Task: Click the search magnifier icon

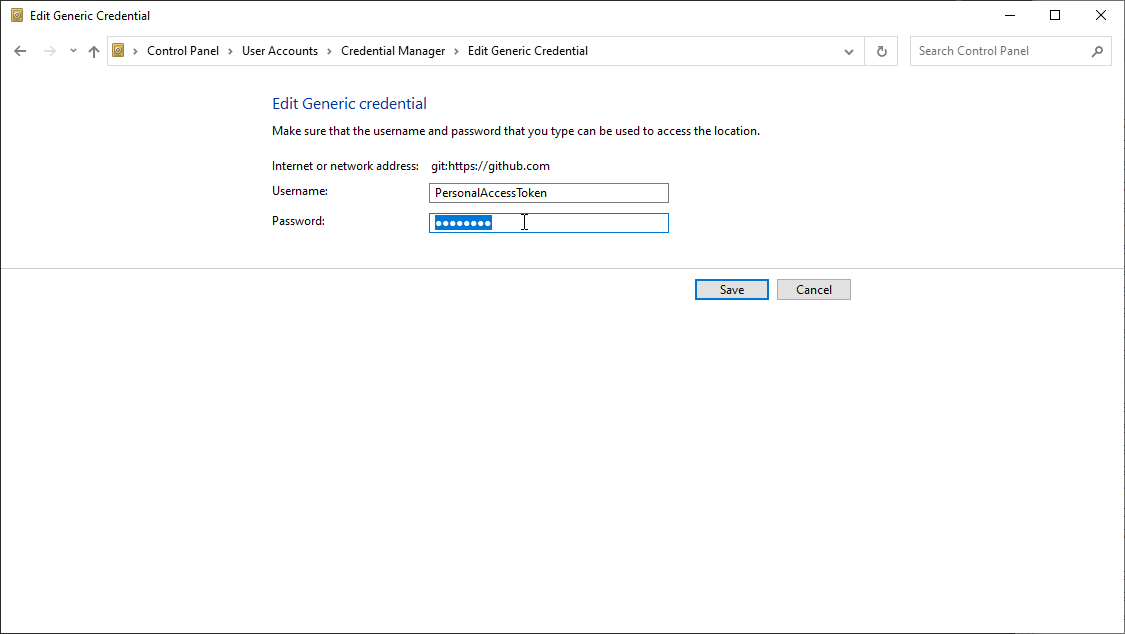Action: coord(1097,51)
